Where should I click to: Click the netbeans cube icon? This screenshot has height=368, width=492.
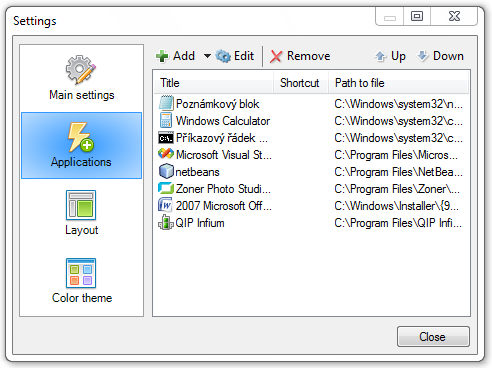pyautogui.click(x=166, y=171)
